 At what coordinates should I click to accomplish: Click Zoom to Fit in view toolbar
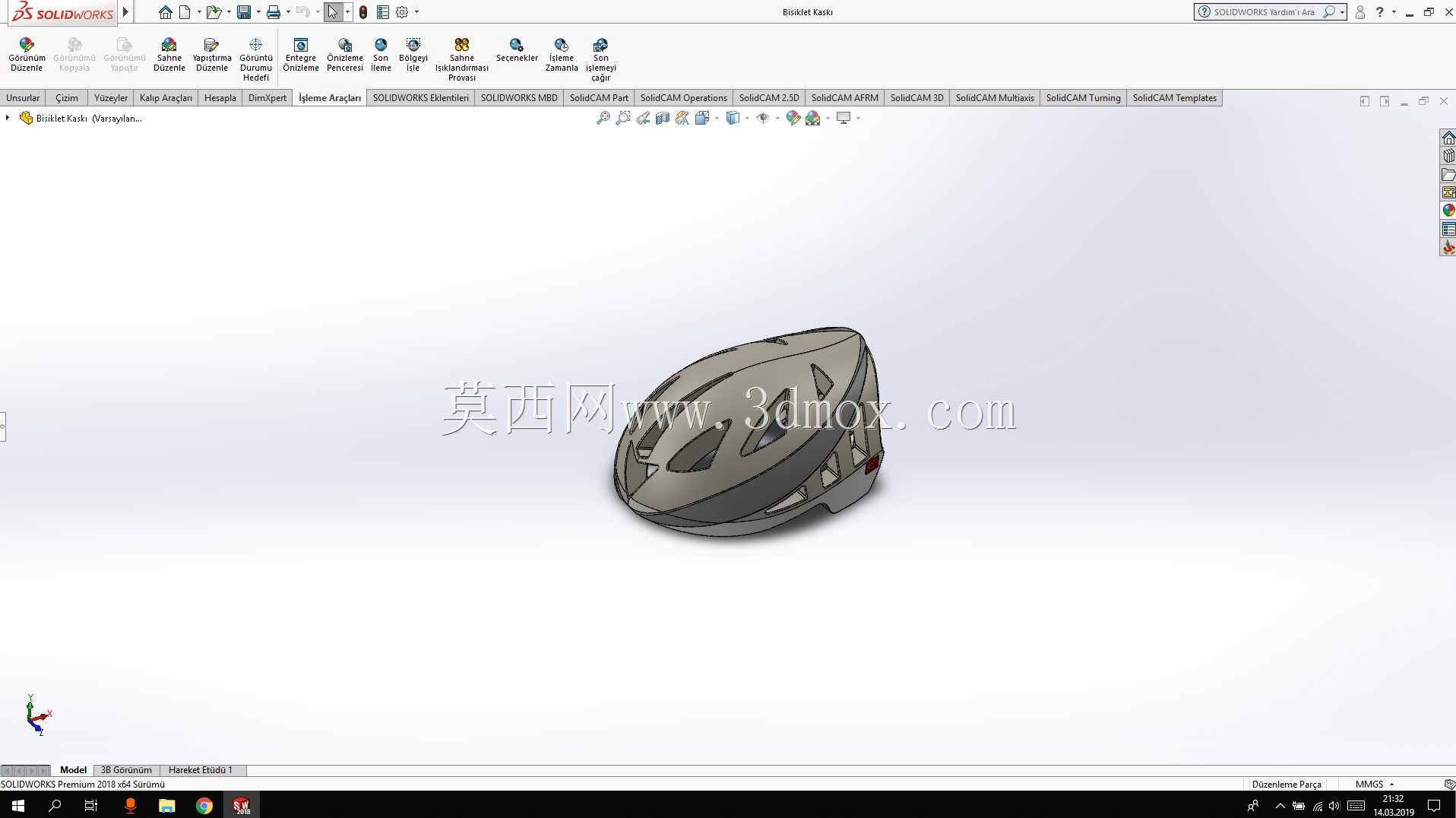603,118
